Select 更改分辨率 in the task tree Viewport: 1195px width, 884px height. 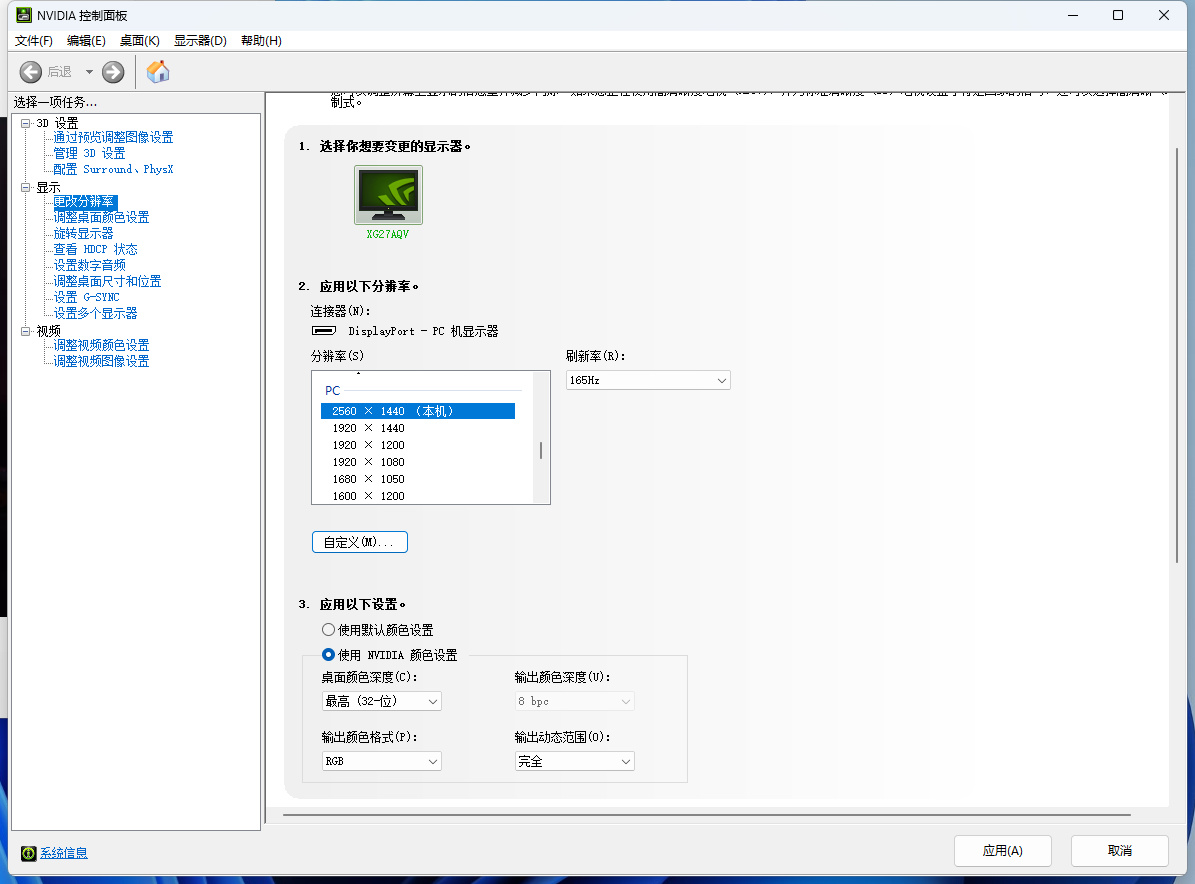[85, 201]
